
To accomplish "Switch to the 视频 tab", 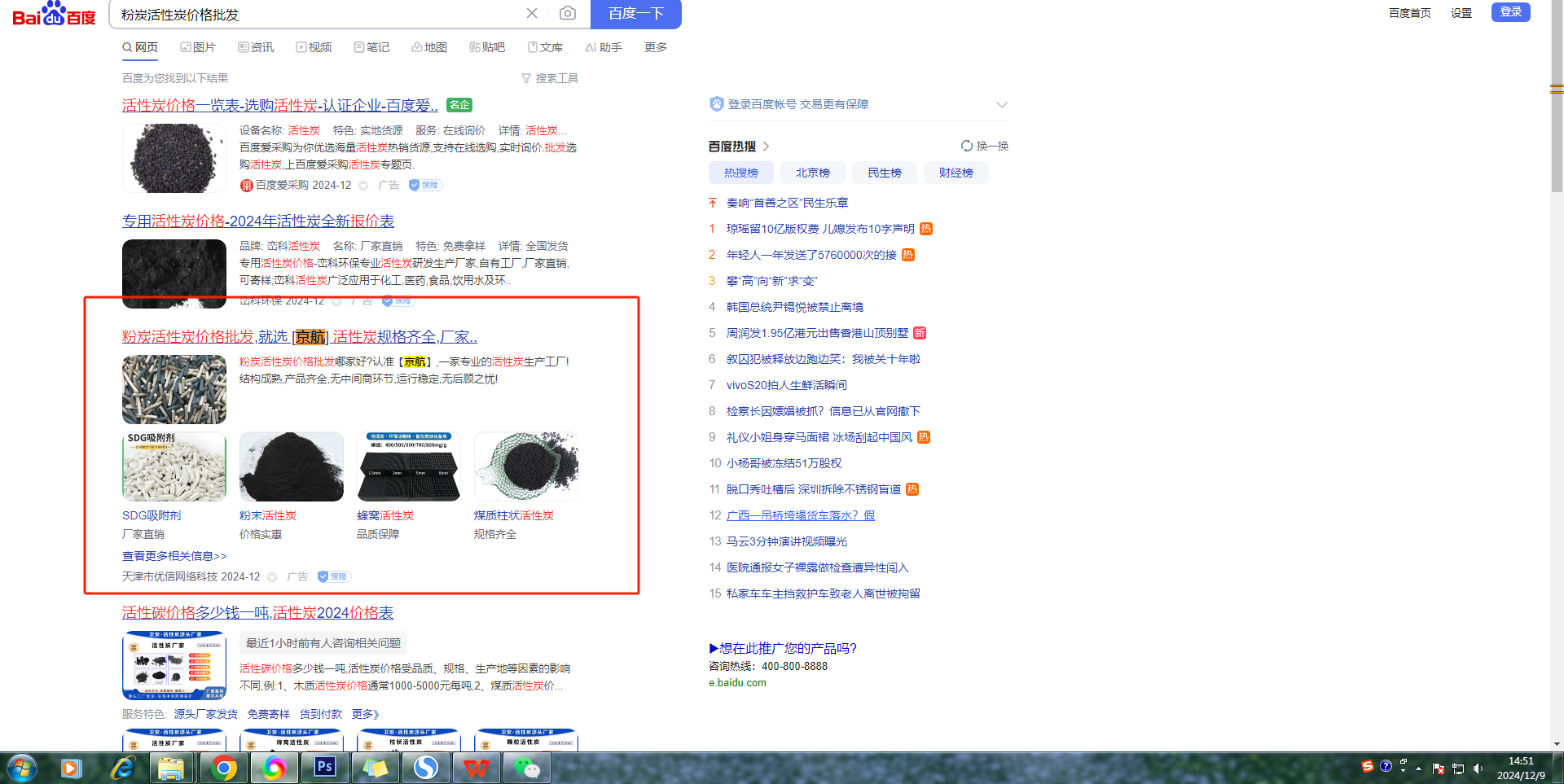I will pos(314,47).
